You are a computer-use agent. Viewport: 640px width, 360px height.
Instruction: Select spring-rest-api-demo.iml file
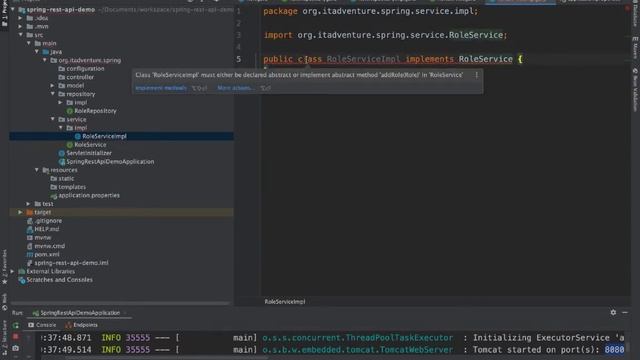pos(71,263)
